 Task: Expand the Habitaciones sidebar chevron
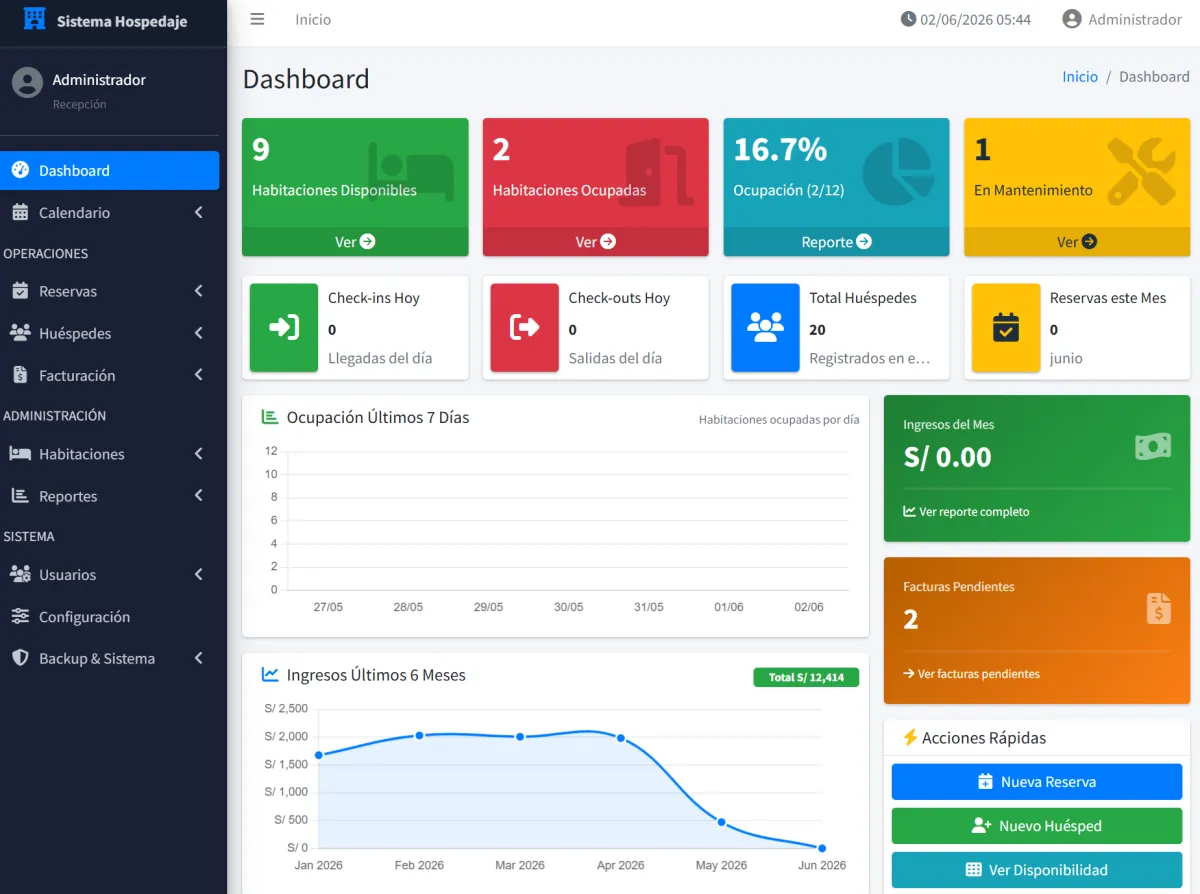pos(198,454)
